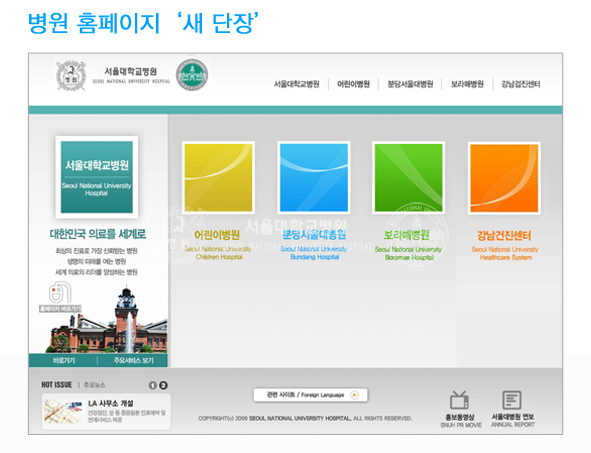
Task: Click the SNUH PR MOVIE label
Action: 461,425
